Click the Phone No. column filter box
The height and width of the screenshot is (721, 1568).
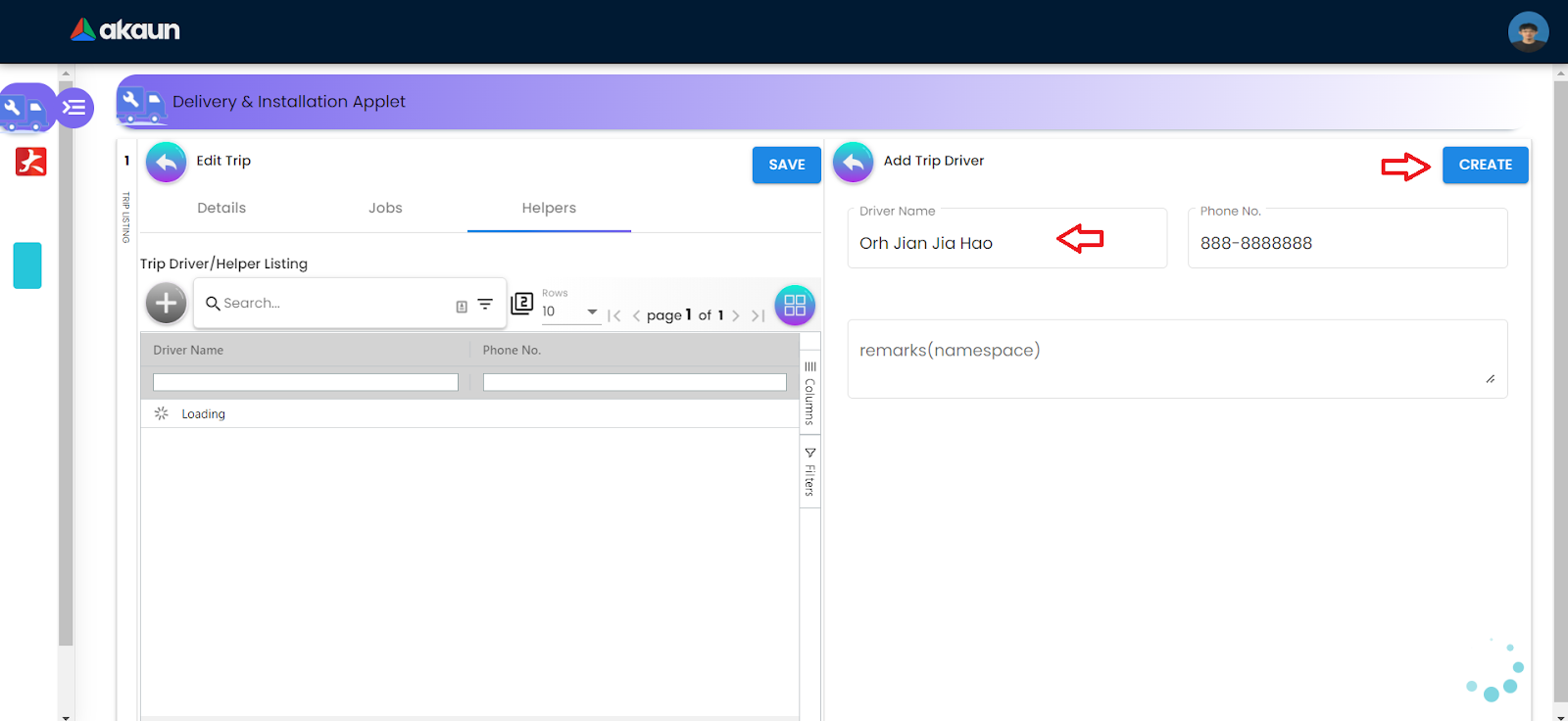click(x=635, y=382)
